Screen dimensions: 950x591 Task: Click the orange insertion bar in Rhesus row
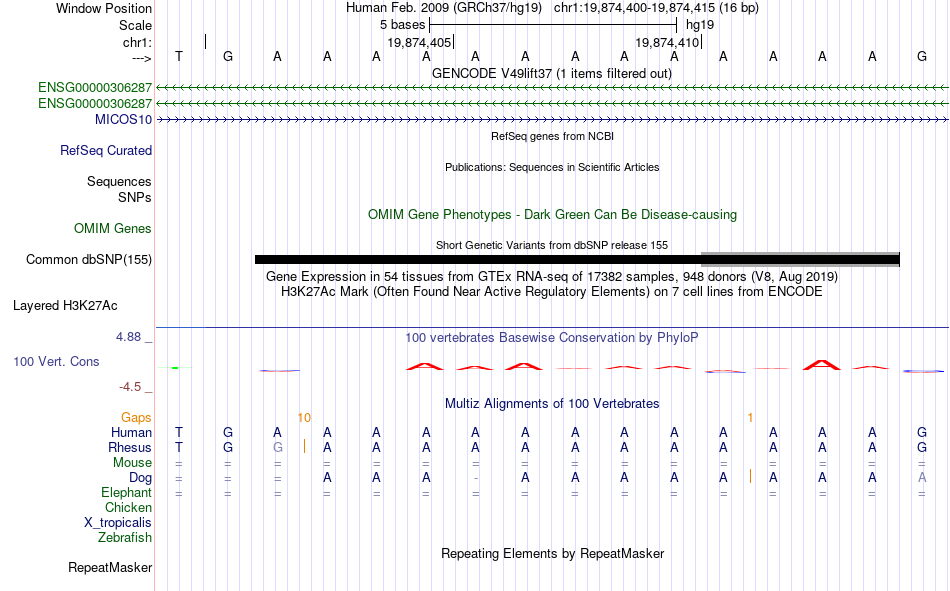coord(304,447)
